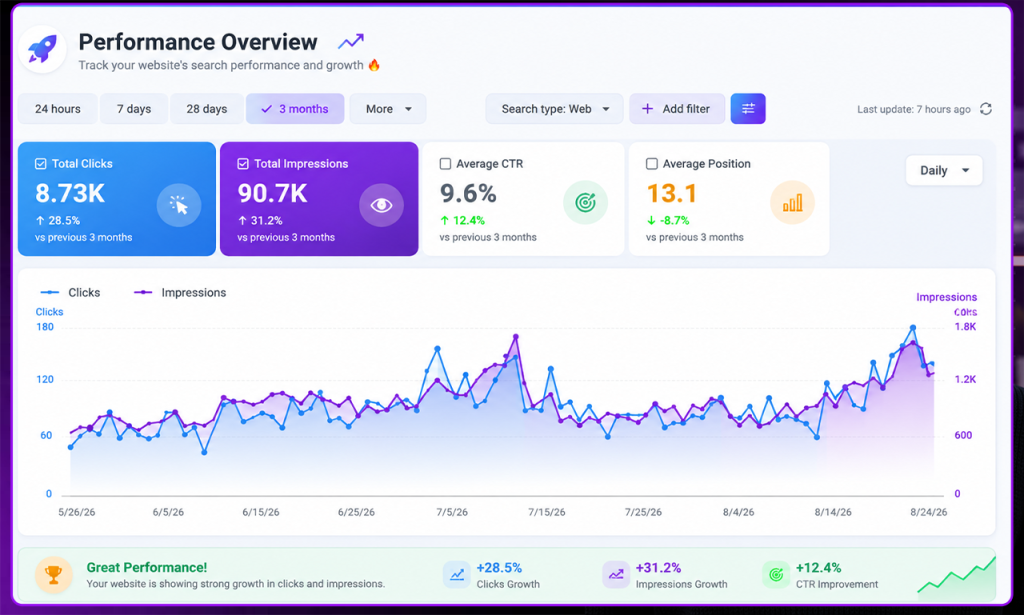Click the Clicks Growth chart icon
Image resolution: width=1024 pixels, height=615 pixels.
[456, 575]
